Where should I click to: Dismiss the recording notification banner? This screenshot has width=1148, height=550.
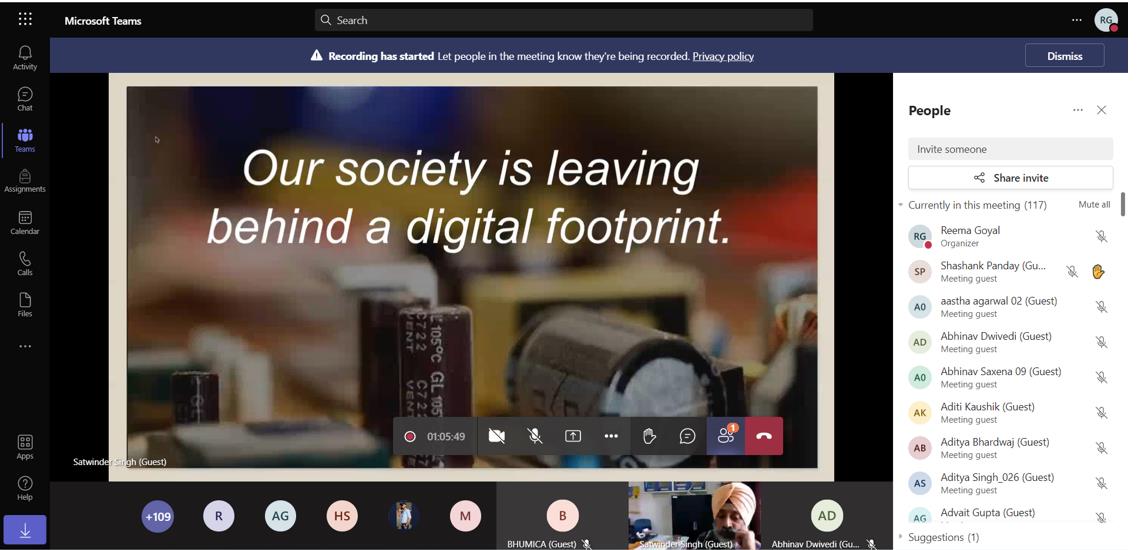point(1064,56)
